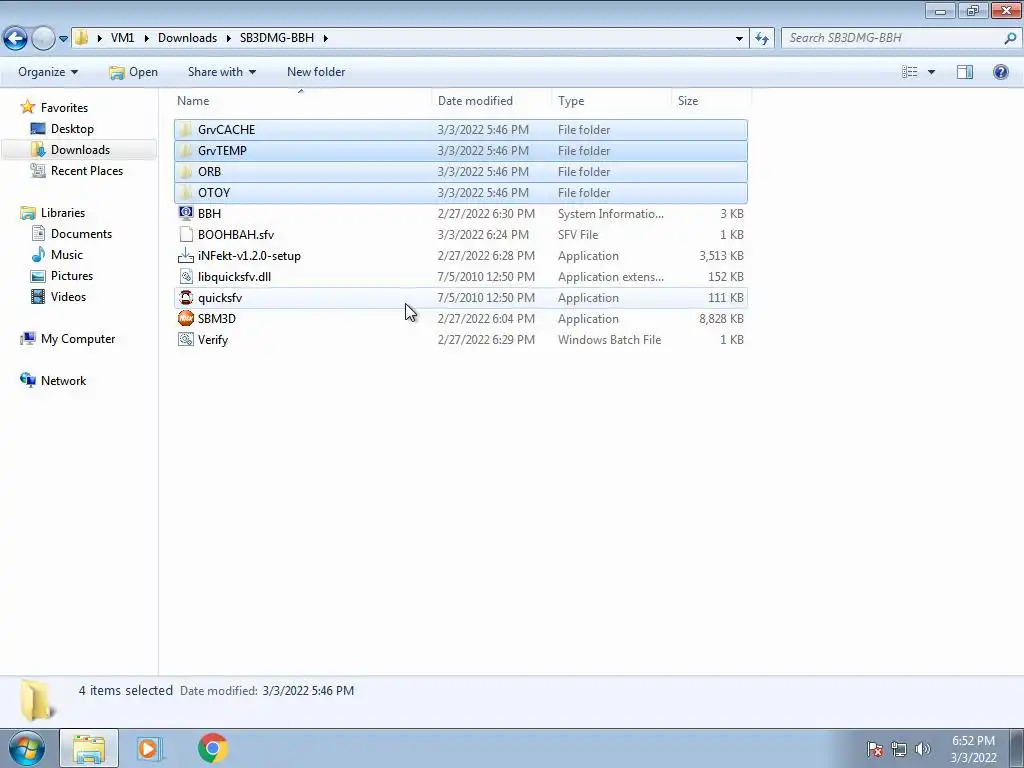
Task: Select the quicksfv application icon
Action: tap(186, 297)
